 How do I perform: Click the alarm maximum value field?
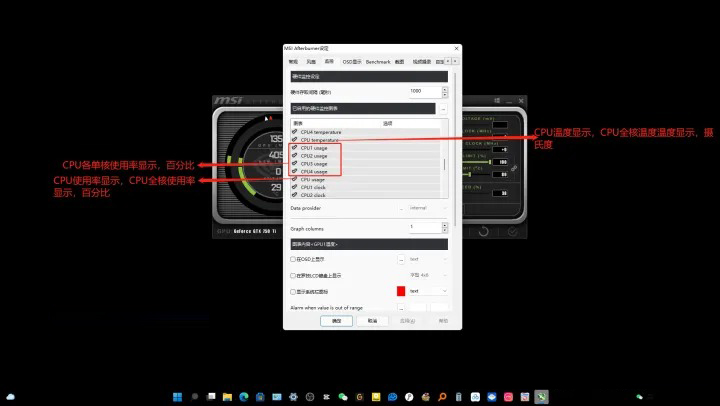click(439, 308)
